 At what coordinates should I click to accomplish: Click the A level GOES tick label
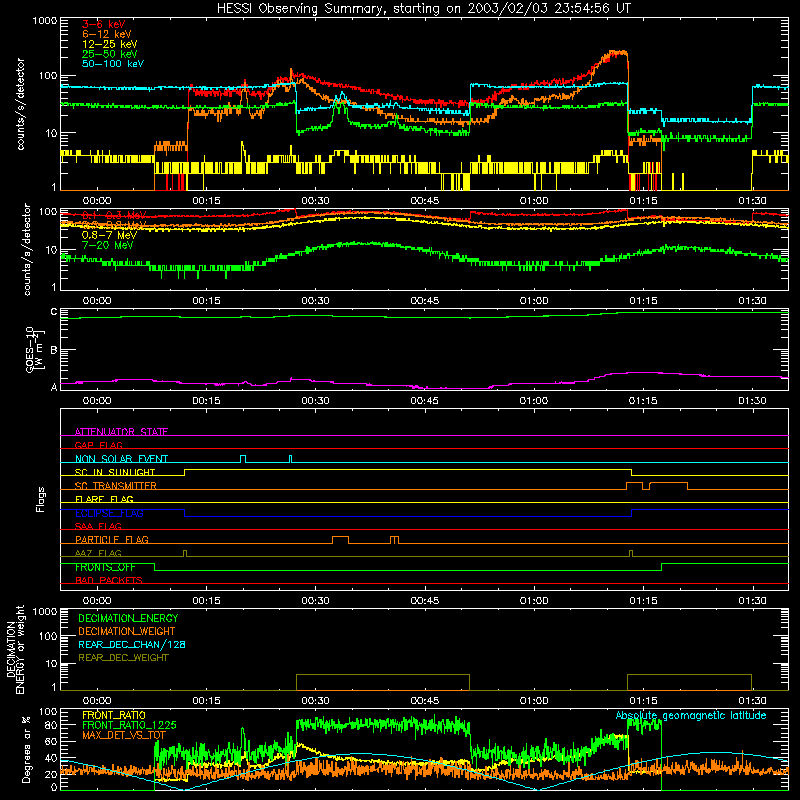pos(54,387)
